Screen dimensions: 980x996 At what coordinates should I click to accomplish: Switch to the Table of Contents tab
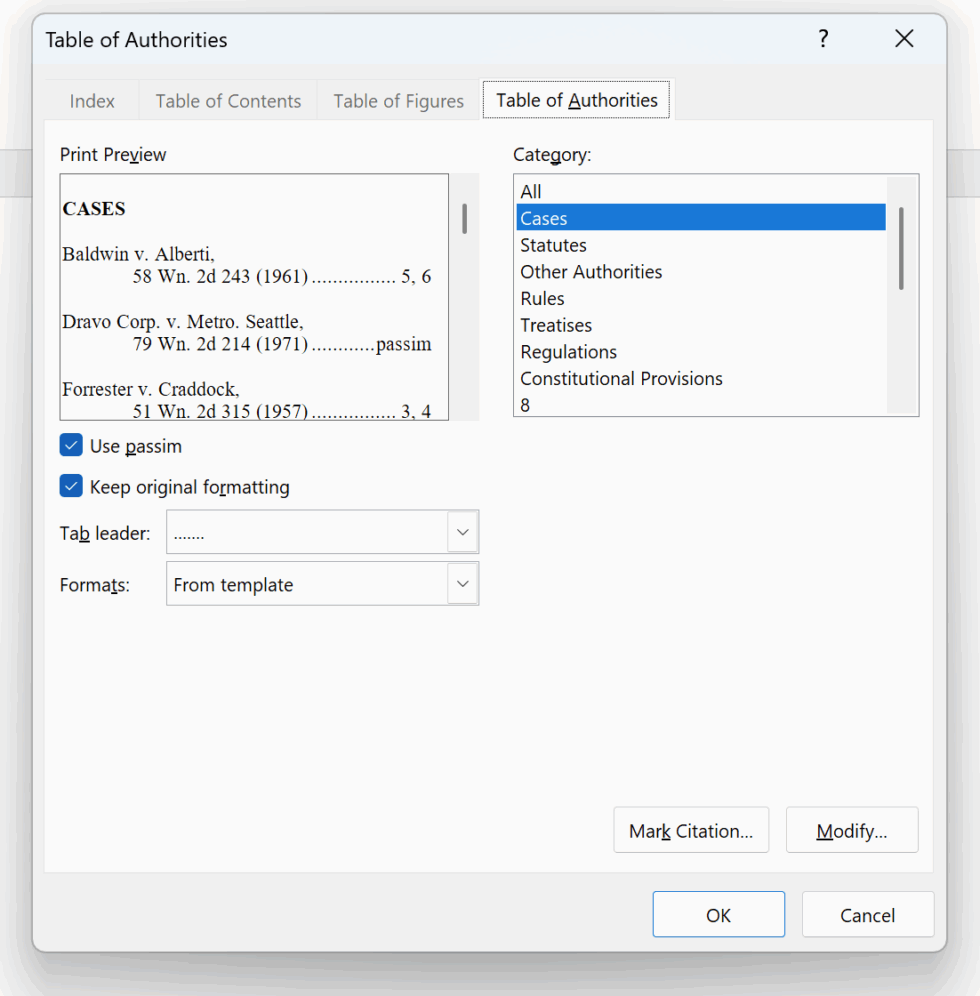pos(228,100)
